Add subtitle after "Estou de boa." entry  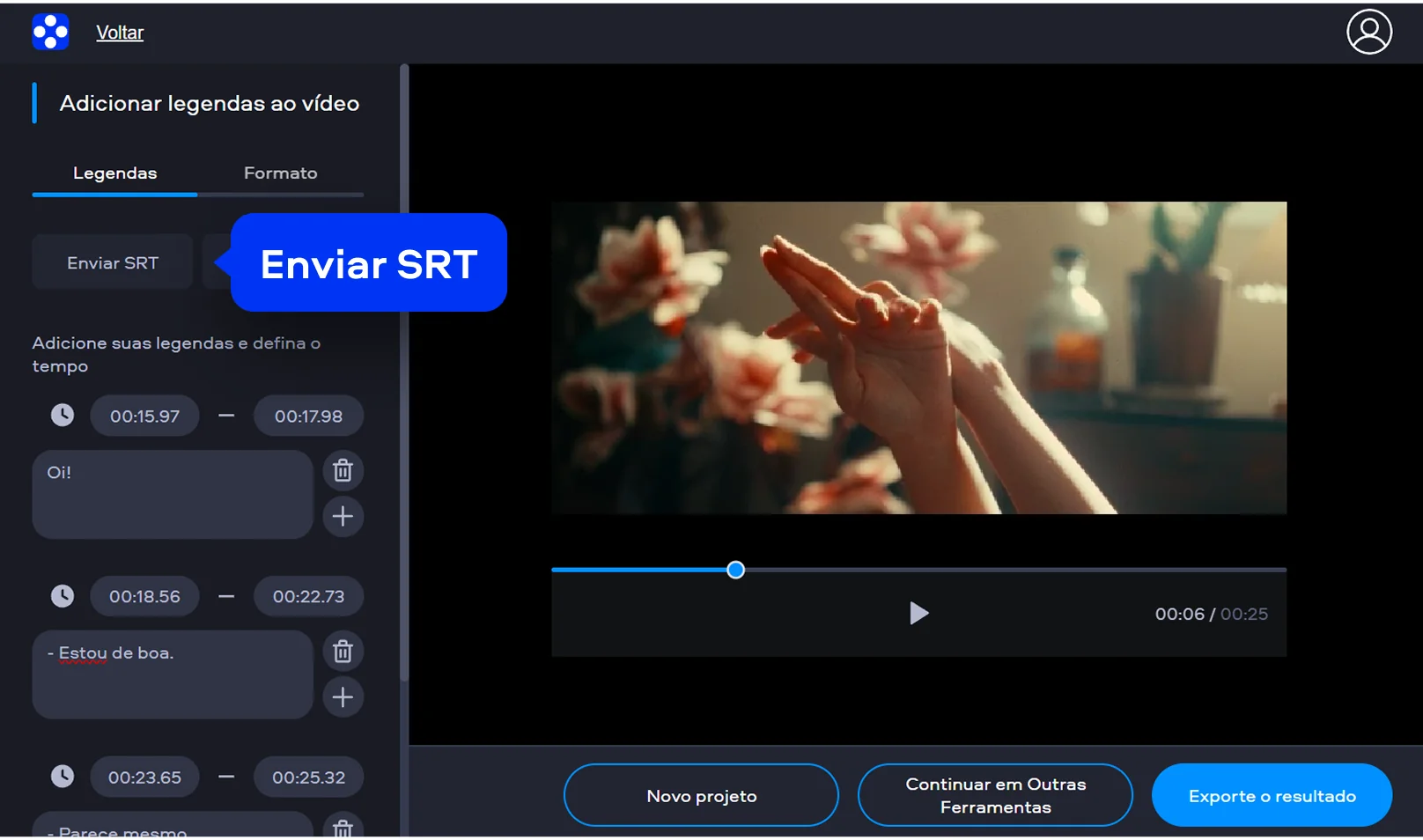(x=343, y=697)
